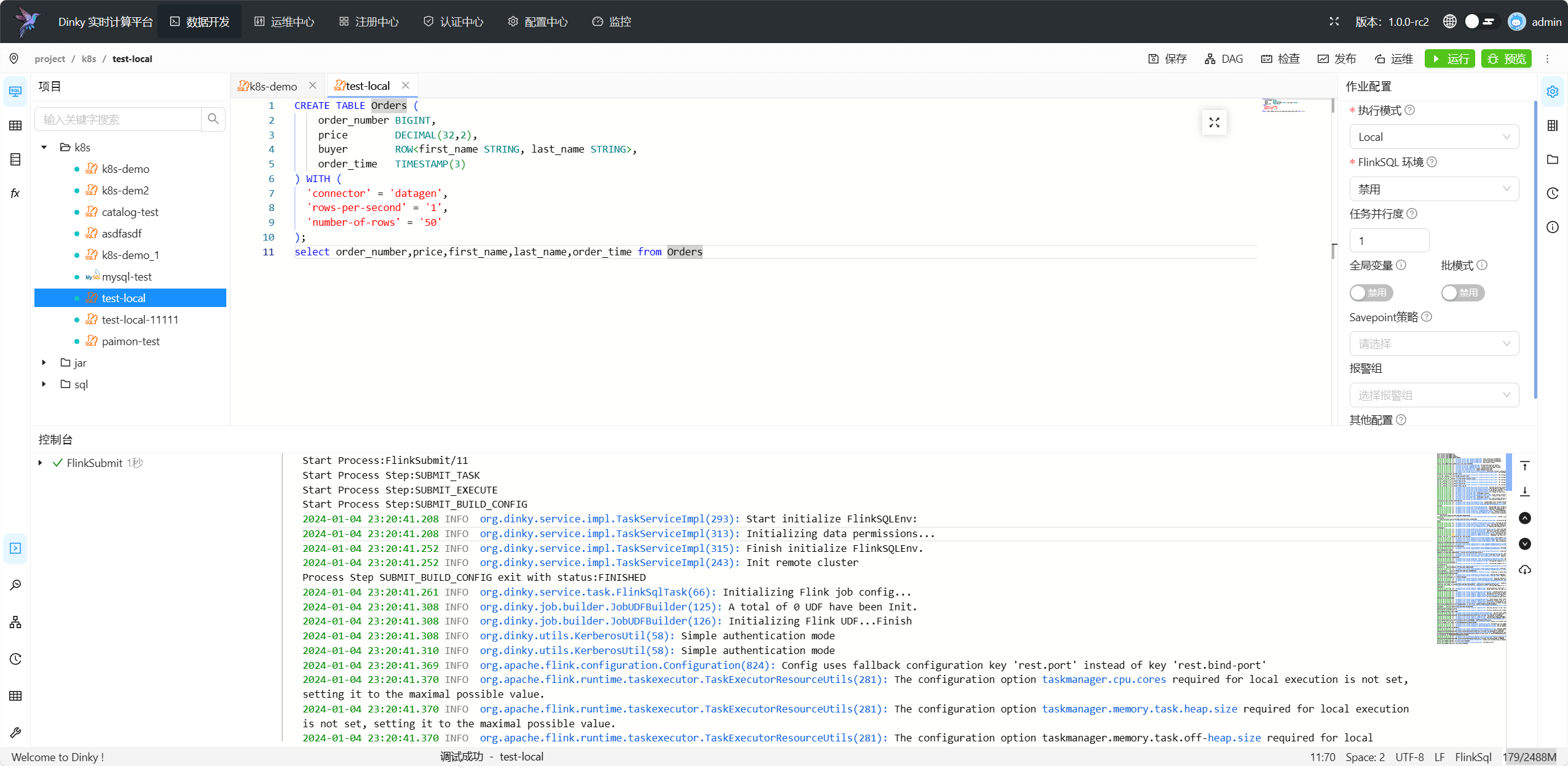The width and height of the screenshot is (1568, 766).
Task: Click the editor fullscreen expand icon
Action: tap(1214, 122)
